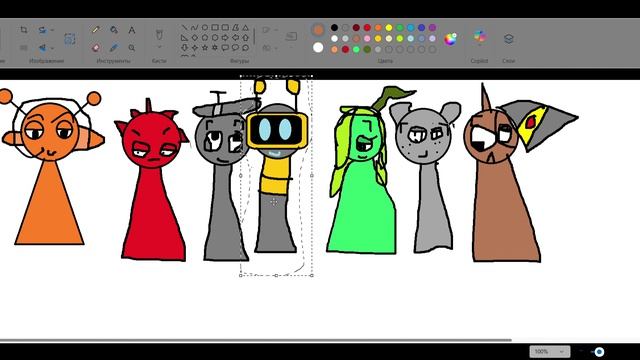Choose the dark red swatch in top row
Screen dimensions: 640x360
356,28
